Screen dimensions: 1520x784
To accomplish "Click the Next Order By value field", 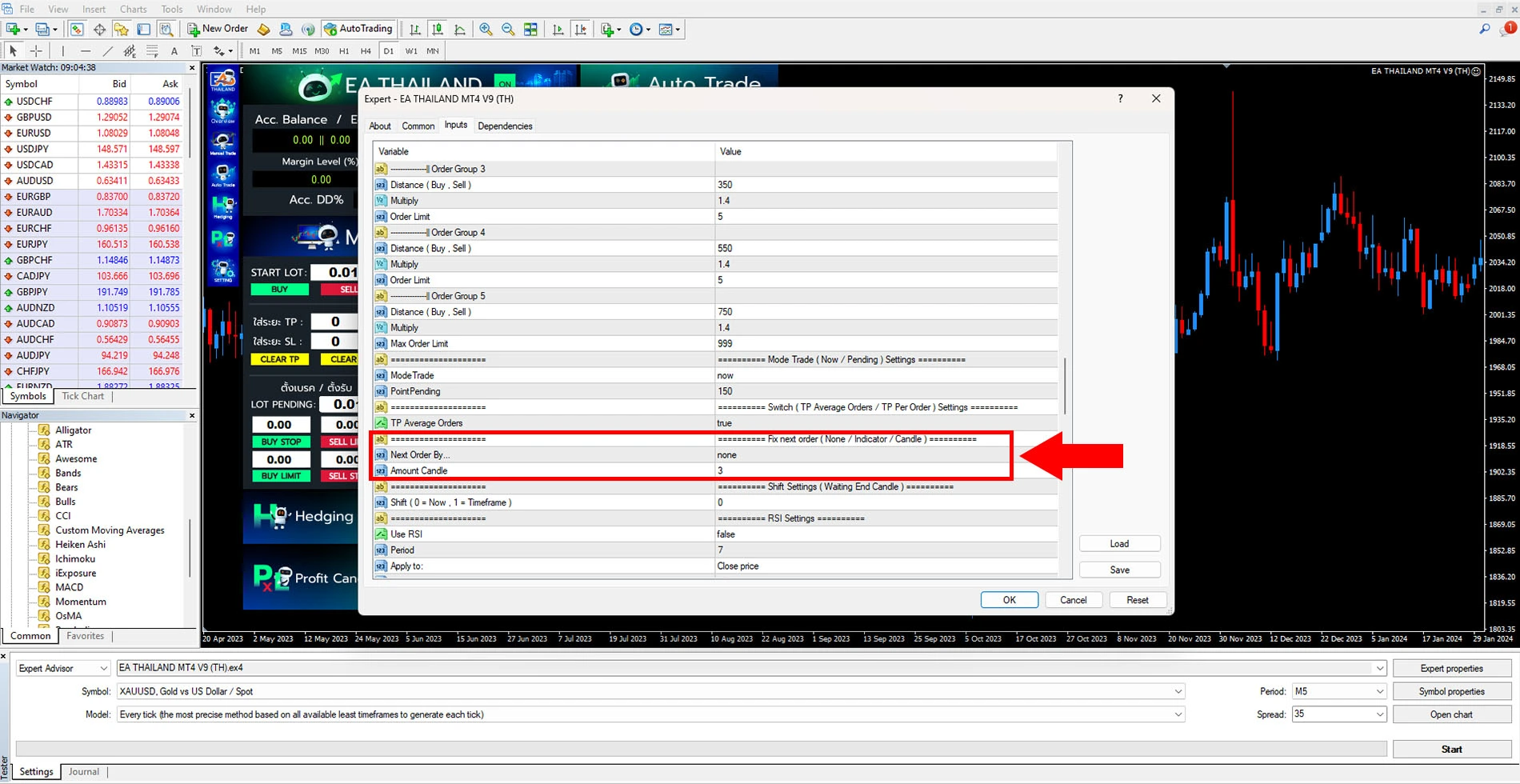I will click(862, 455).
